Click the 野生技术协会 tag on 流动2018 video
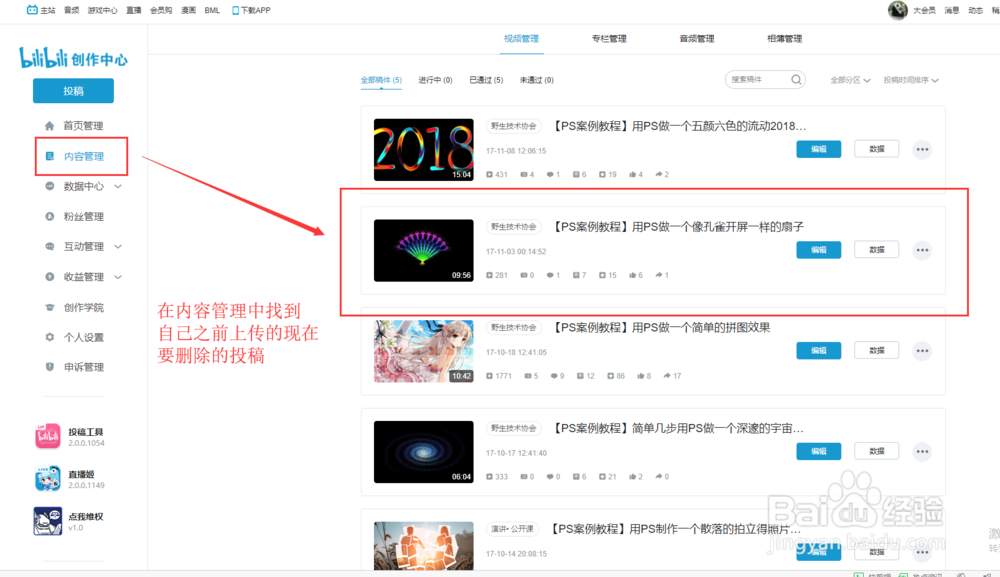The height and width of the screenshot is (577, 1000). (513, 126)
